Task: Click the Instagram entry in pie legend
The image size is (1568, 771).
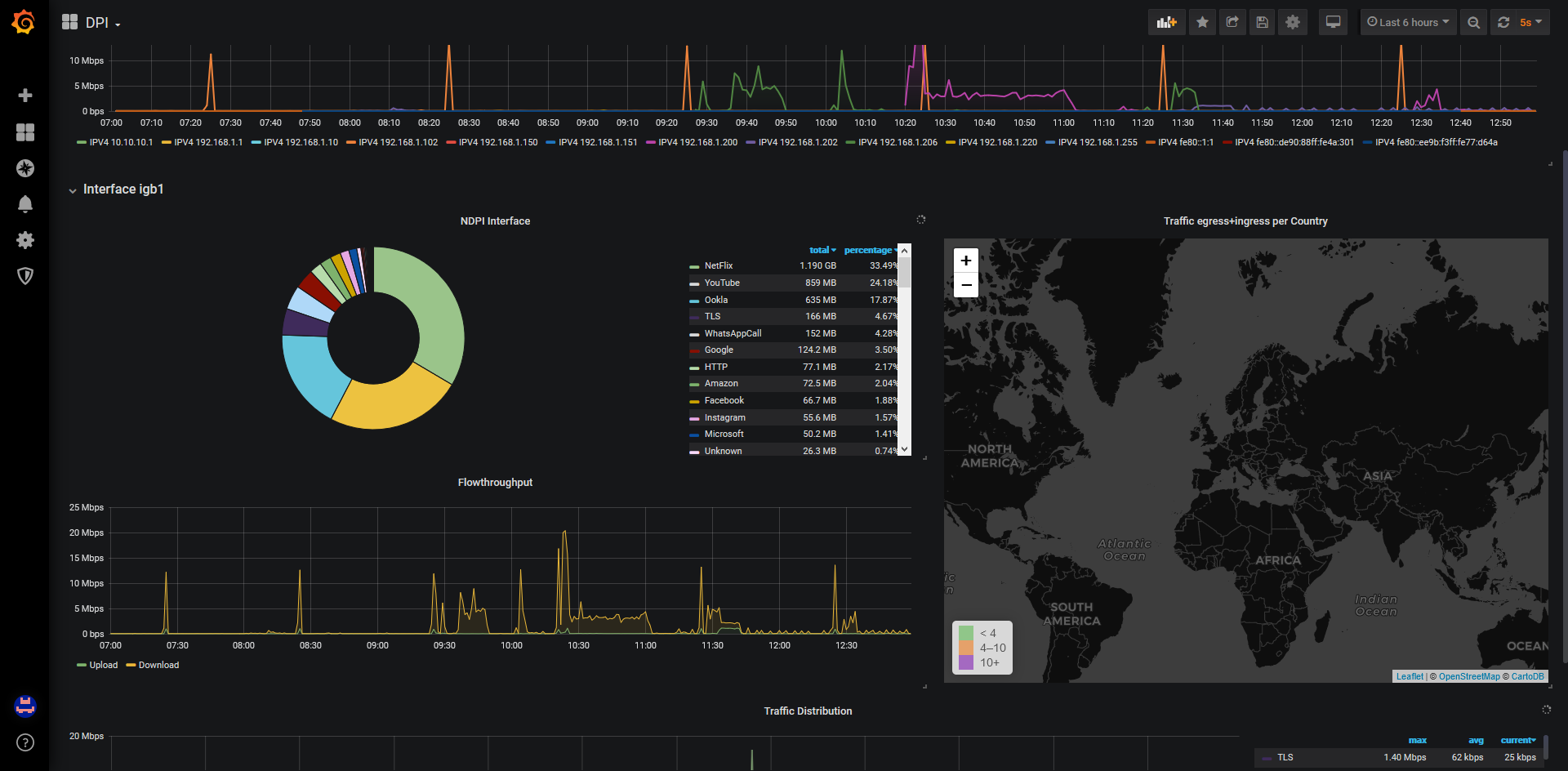Action: point(725,418)
